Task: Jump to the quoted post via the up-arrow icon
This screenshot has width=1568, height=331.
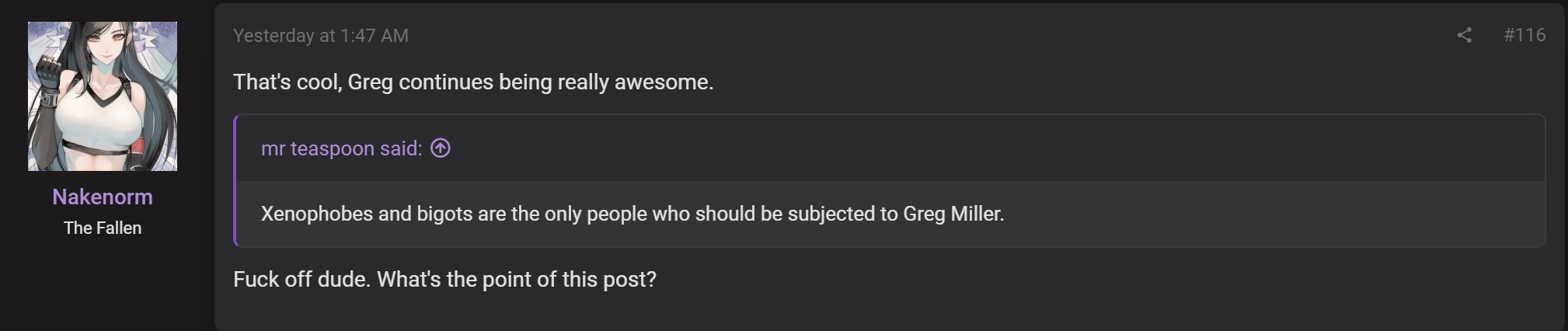Action: tap(441, 148)
